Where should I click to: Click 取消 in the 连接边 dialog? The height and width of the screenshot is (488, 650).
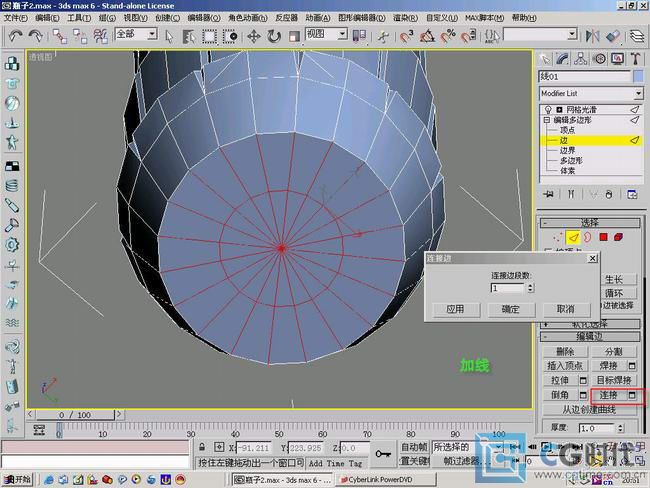click(x=565, y=309)
